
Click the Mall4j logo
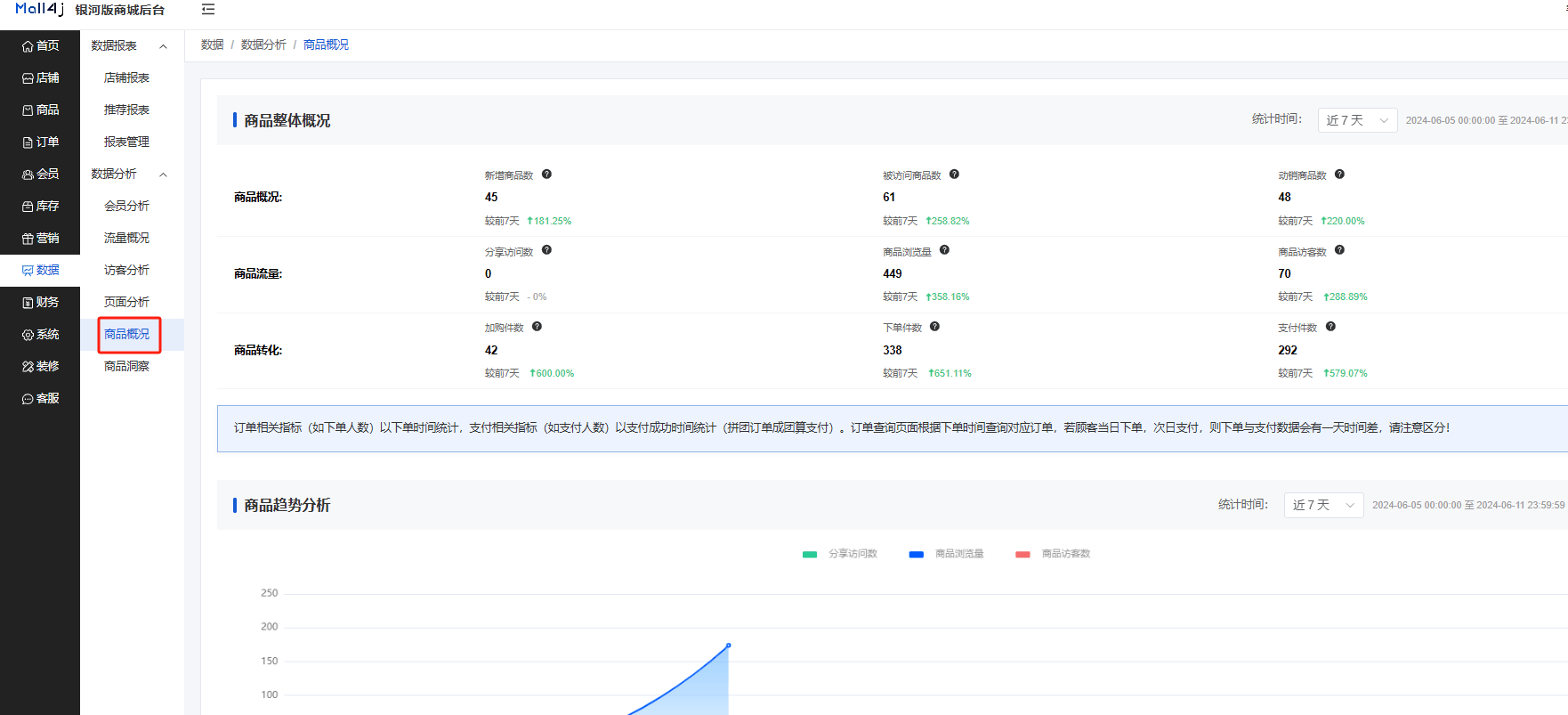39,9
